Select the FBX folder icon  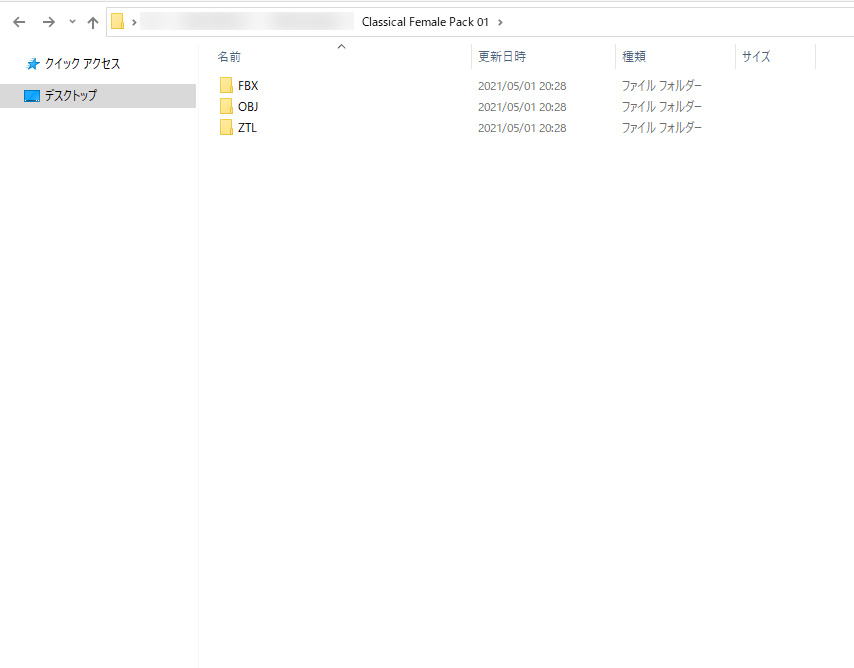(226, 86)
